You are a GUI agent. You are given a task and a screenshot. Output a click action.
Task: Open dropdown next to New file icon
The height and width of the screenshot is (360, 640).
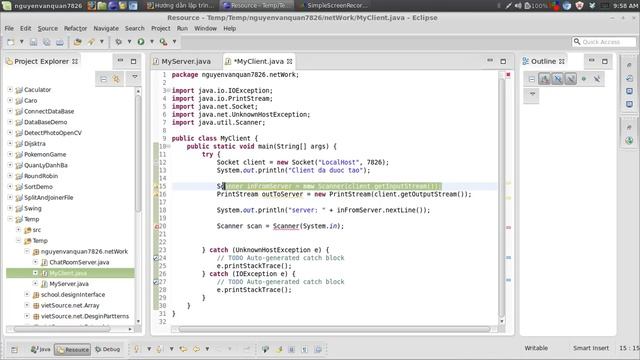tap(22, 42)
